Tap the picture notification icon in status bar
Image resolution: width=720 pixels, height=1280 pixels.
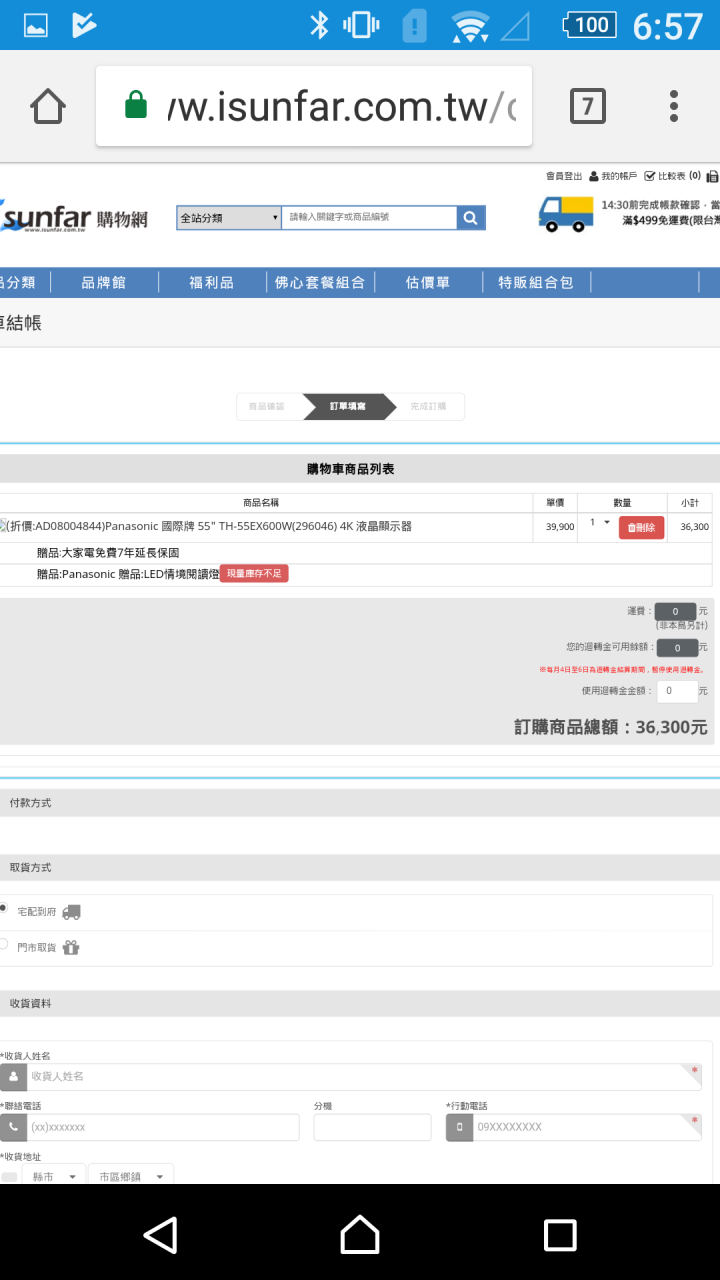(35, 25)
